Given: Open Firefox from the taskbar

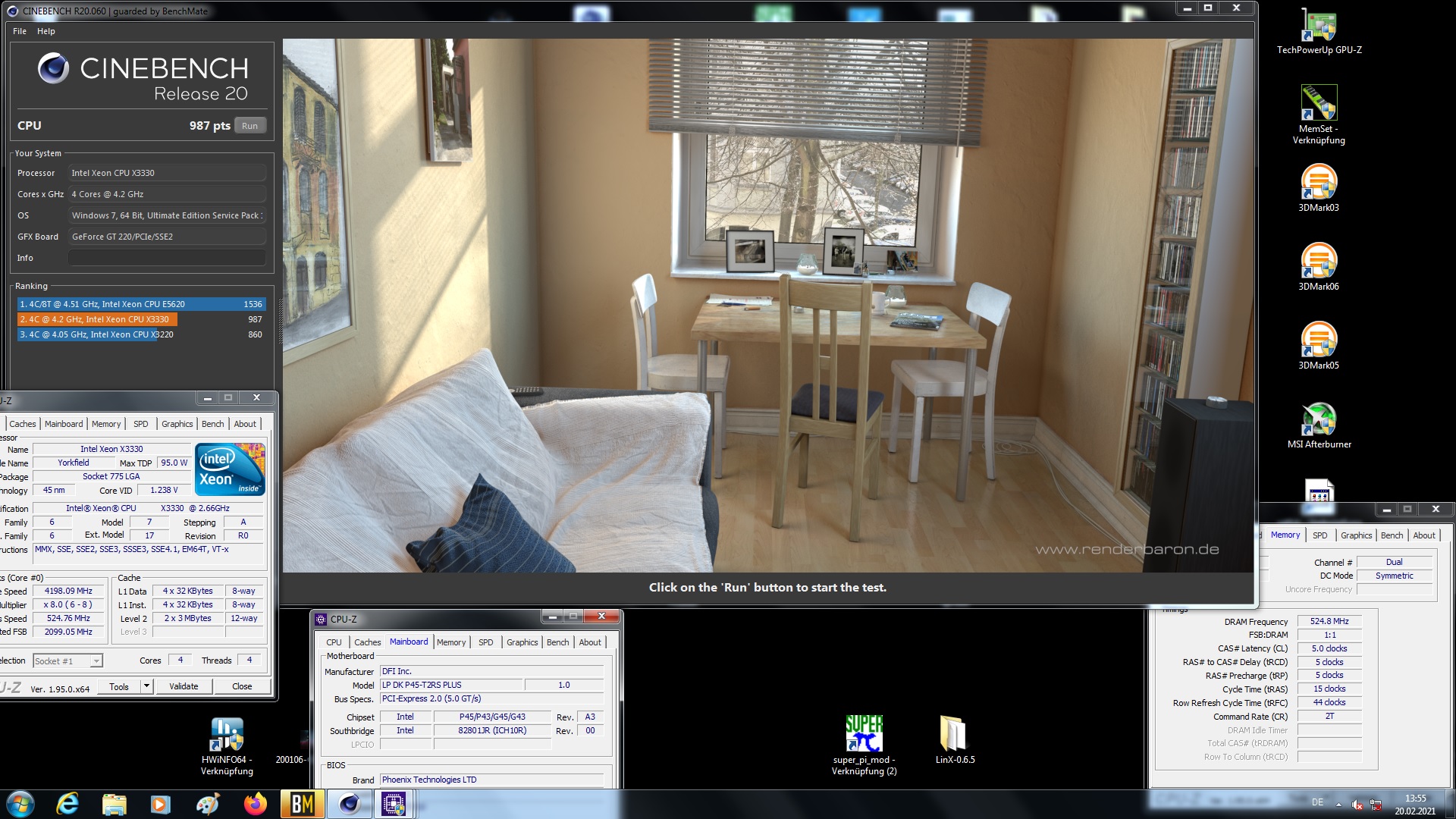Looking at the screenshot, I should point(255,804).
